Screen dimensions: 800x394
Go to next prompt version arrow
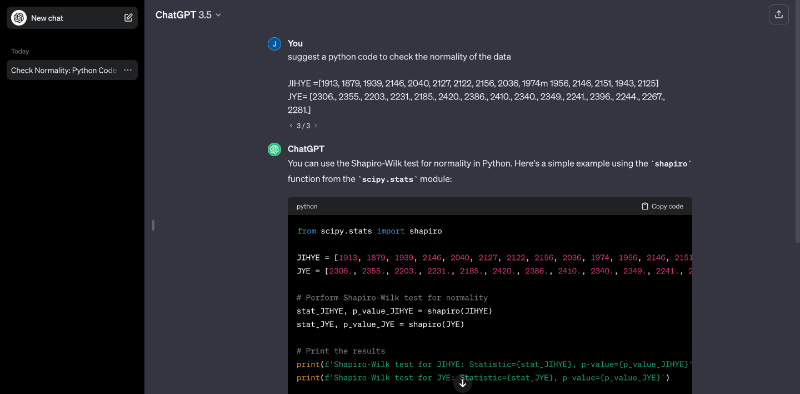[315, 126]
